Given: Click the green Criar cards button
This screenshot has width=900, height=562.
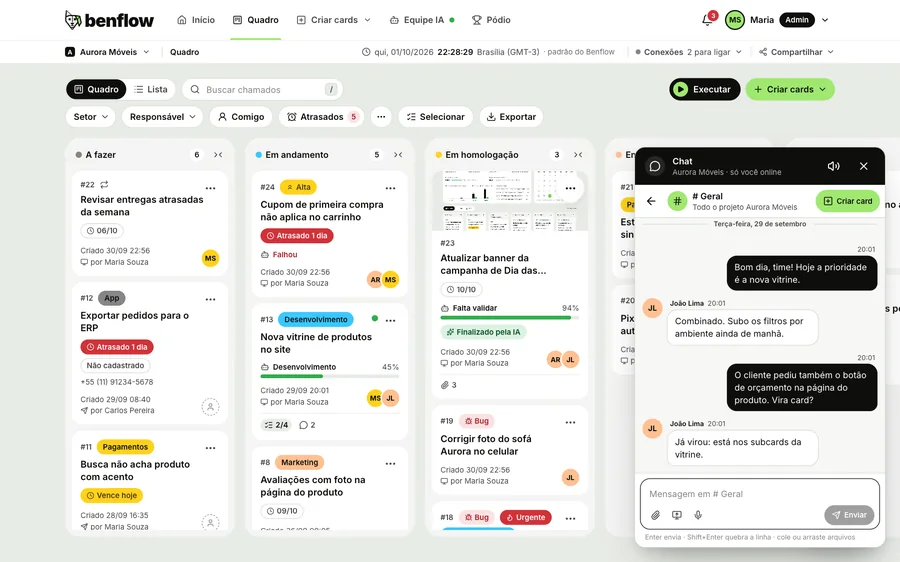Looking at the screenshot, I should [x=790, y=89].
